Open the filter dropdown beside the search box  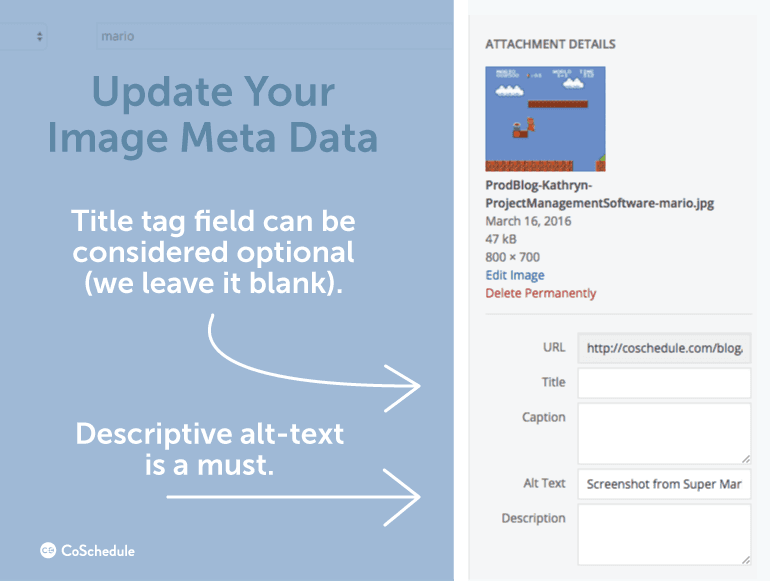click(x=25, y=36)
